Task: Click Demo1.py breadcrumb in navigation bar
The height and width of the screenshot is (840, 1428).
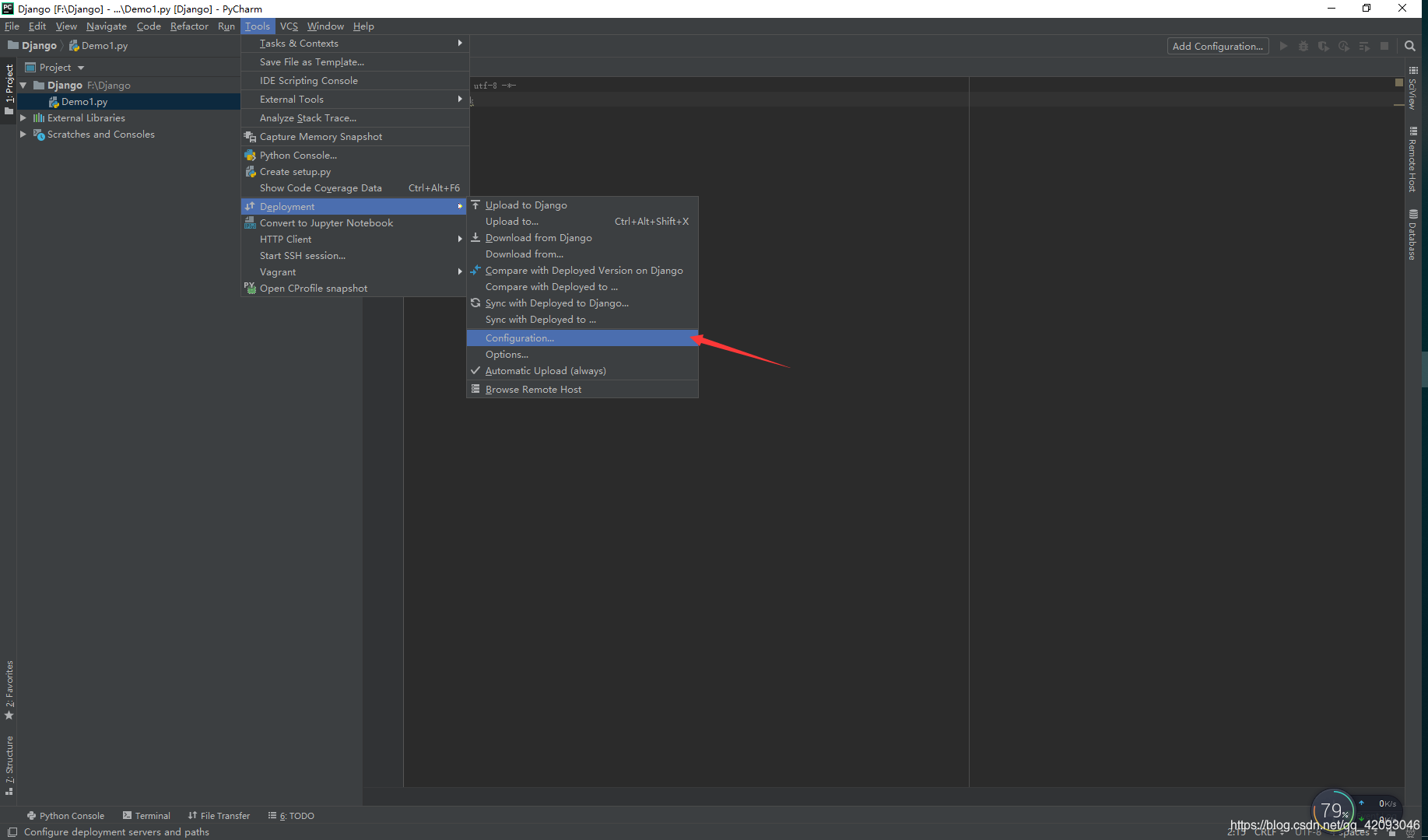Action: click(x=99, y=46)
